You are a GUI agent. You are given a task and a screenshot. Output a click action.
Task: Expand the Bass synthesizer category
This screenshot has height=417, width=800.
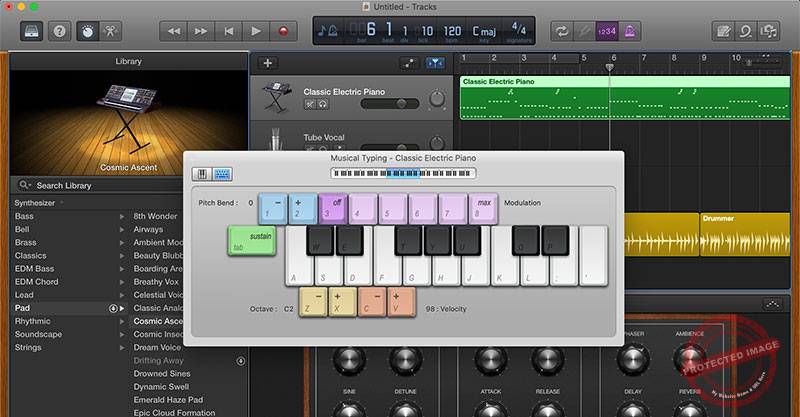[122, 216]
